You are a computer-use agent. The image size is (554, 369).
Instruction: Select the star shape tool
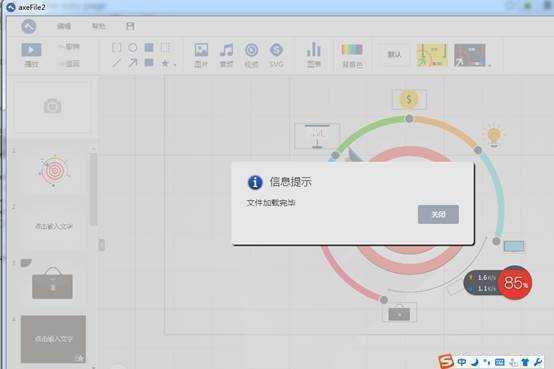coord(165,63)
